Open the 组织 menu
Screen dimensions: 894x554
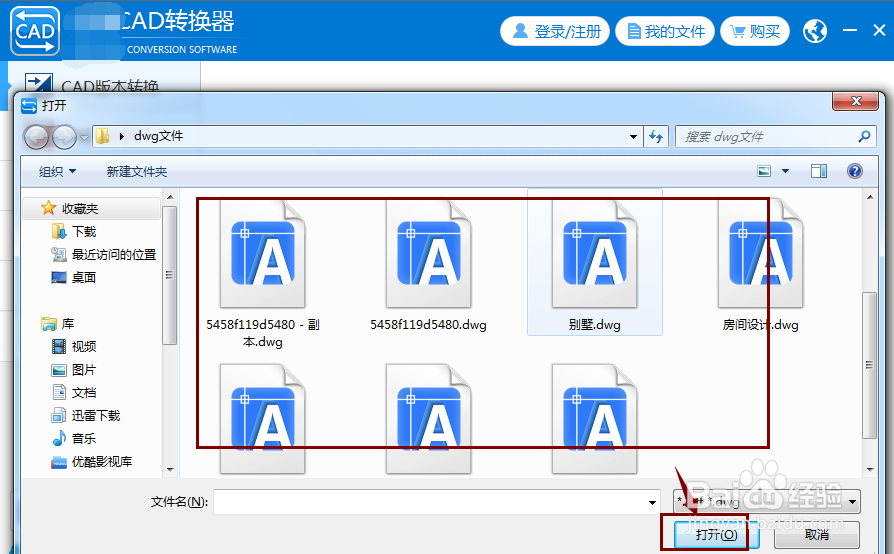point(57,172)
